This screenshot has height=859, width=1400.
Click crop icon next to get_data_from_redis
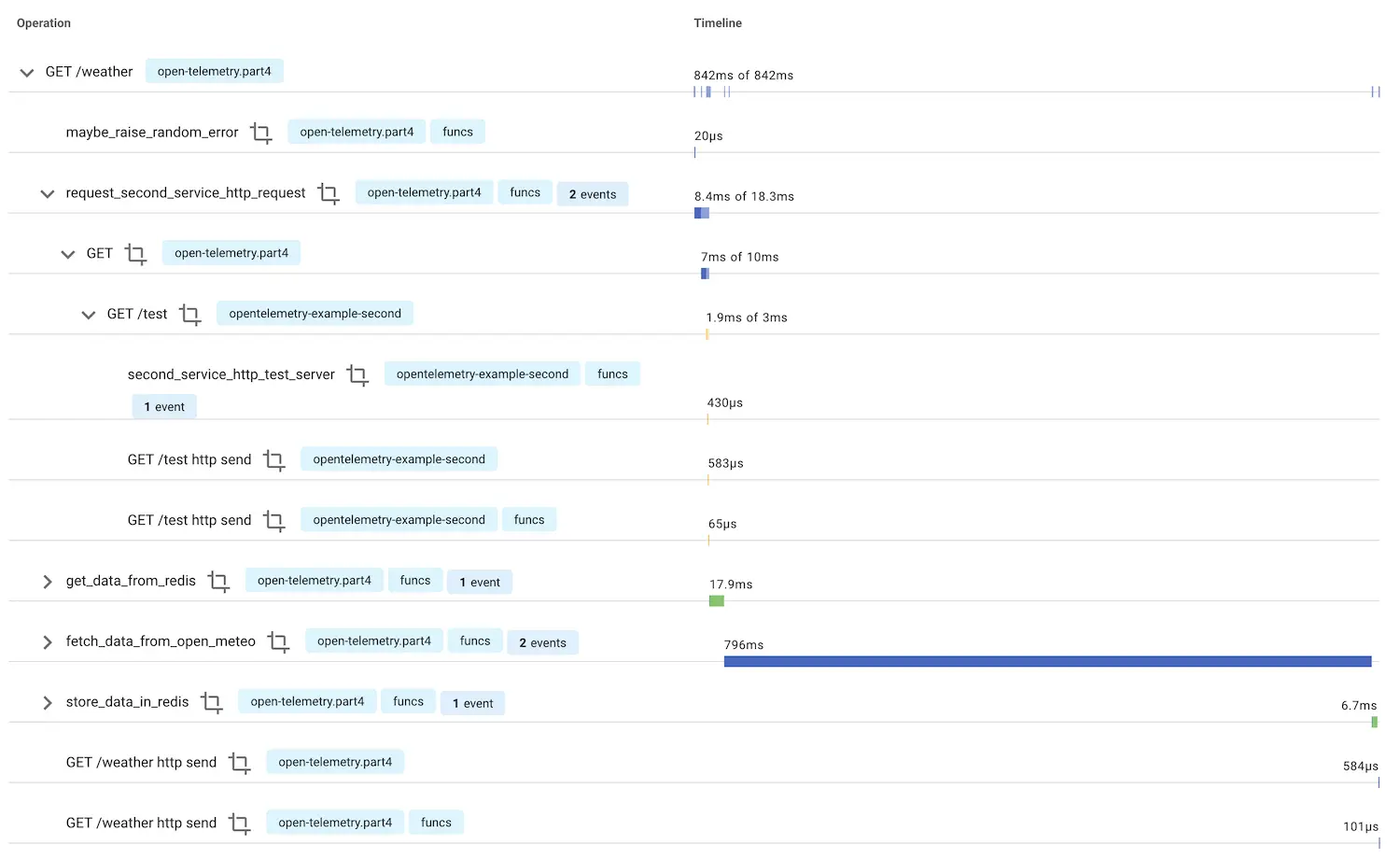tap(218, 582)
